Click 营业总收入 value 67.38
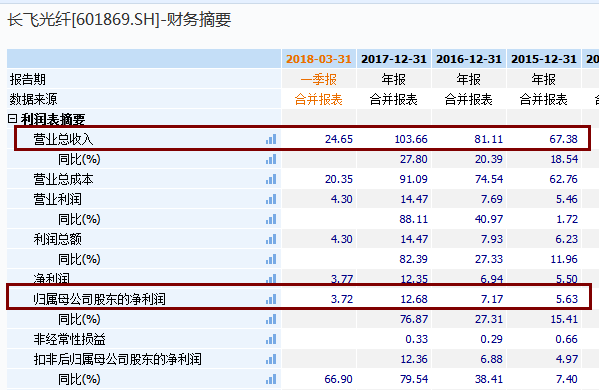The image size is (599, 390). 563,139
